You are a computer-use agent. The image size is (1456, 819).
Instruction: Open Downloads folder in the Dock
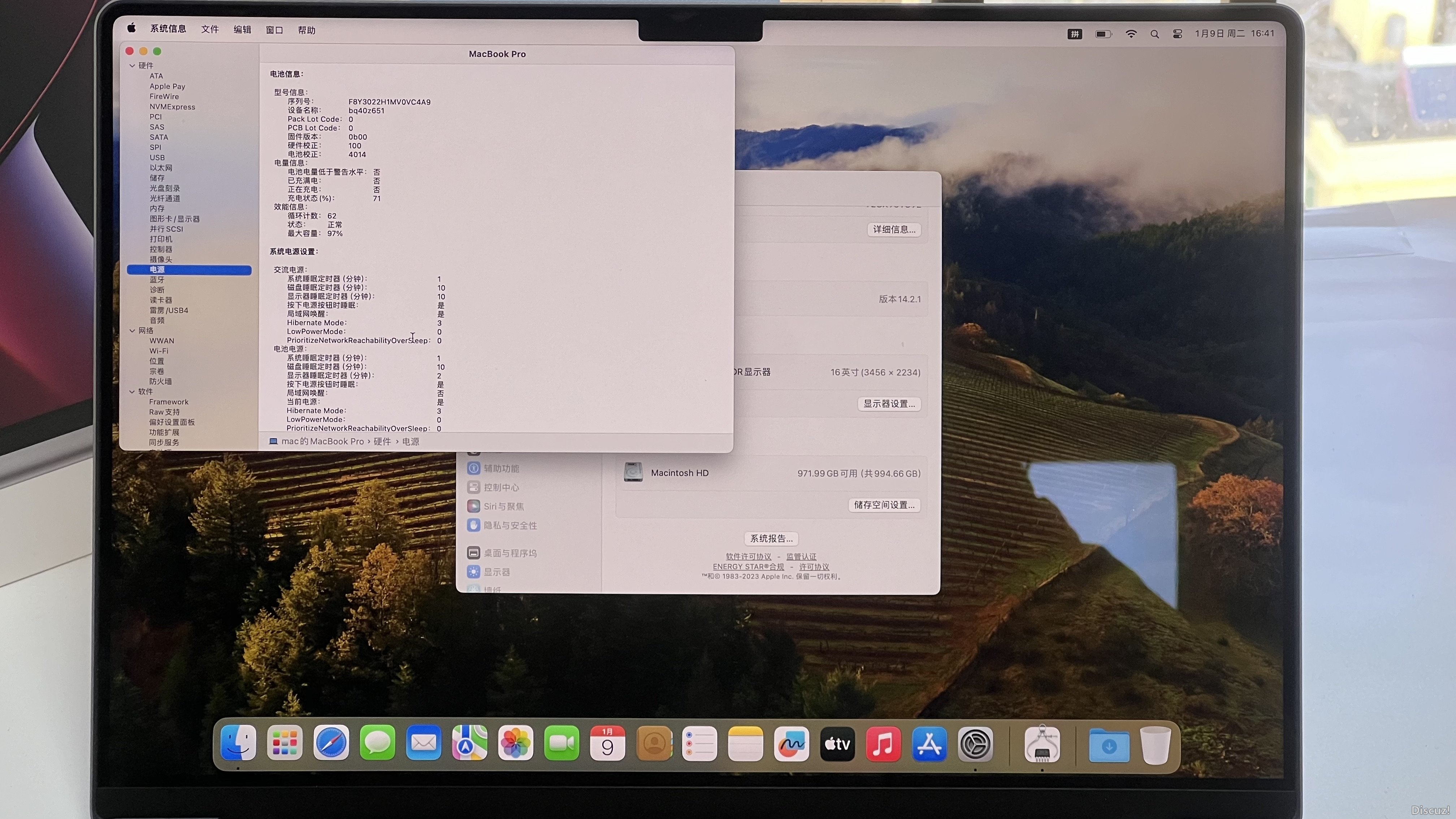point(1109,745)
